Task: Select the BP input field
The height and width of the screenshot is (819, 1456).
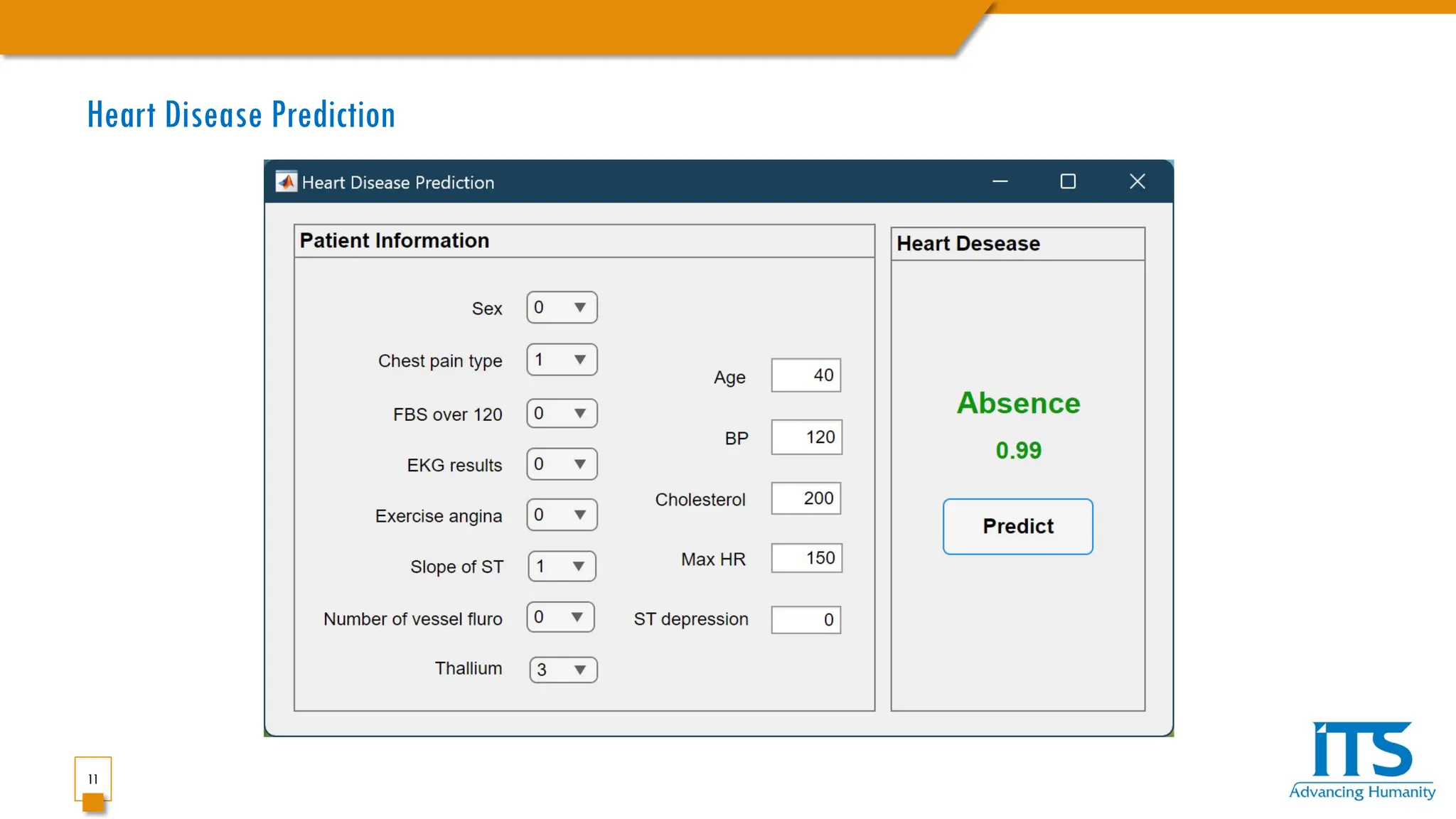Action: coord(806,437)
